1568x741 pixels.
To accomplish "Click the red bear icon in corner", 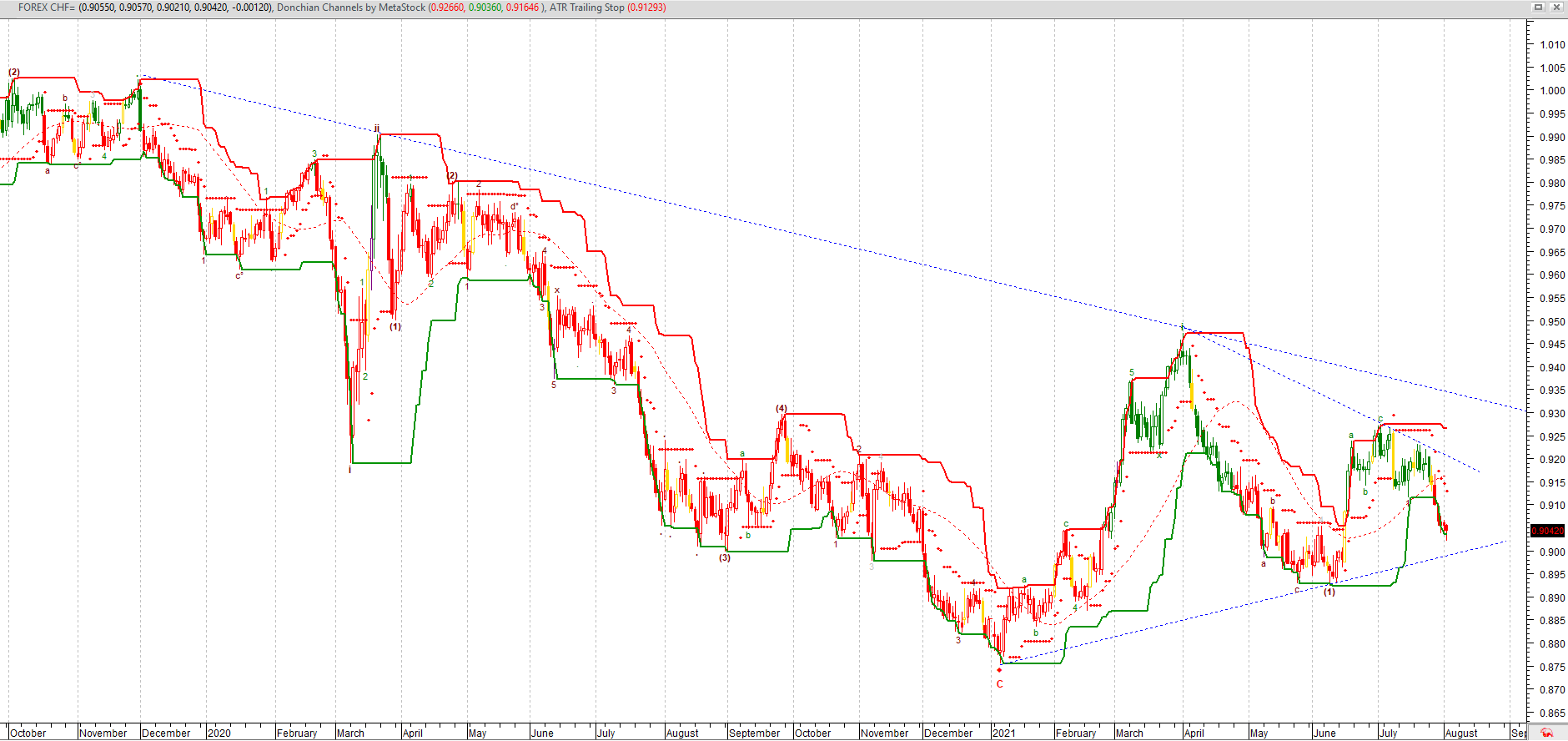I will [1546, 733].
